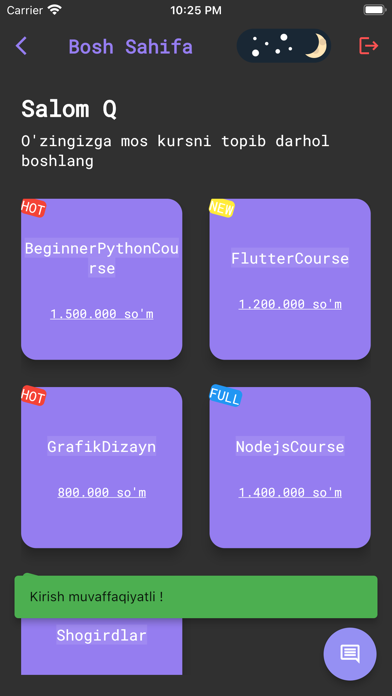Screen dimensions: 392x696
Task: Click the 1.400.000 so'm price
Action: (290, 493)
